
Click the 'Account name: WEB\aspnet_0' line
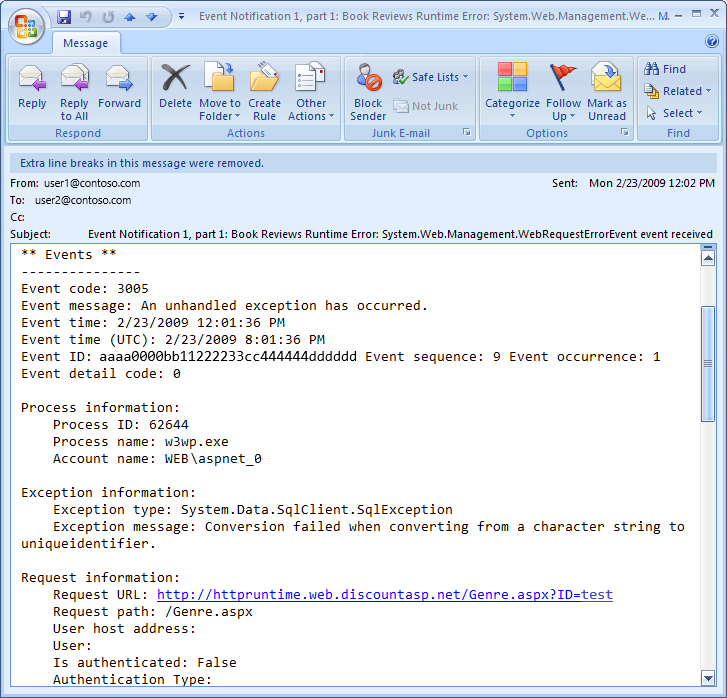[x=157, y=459]
